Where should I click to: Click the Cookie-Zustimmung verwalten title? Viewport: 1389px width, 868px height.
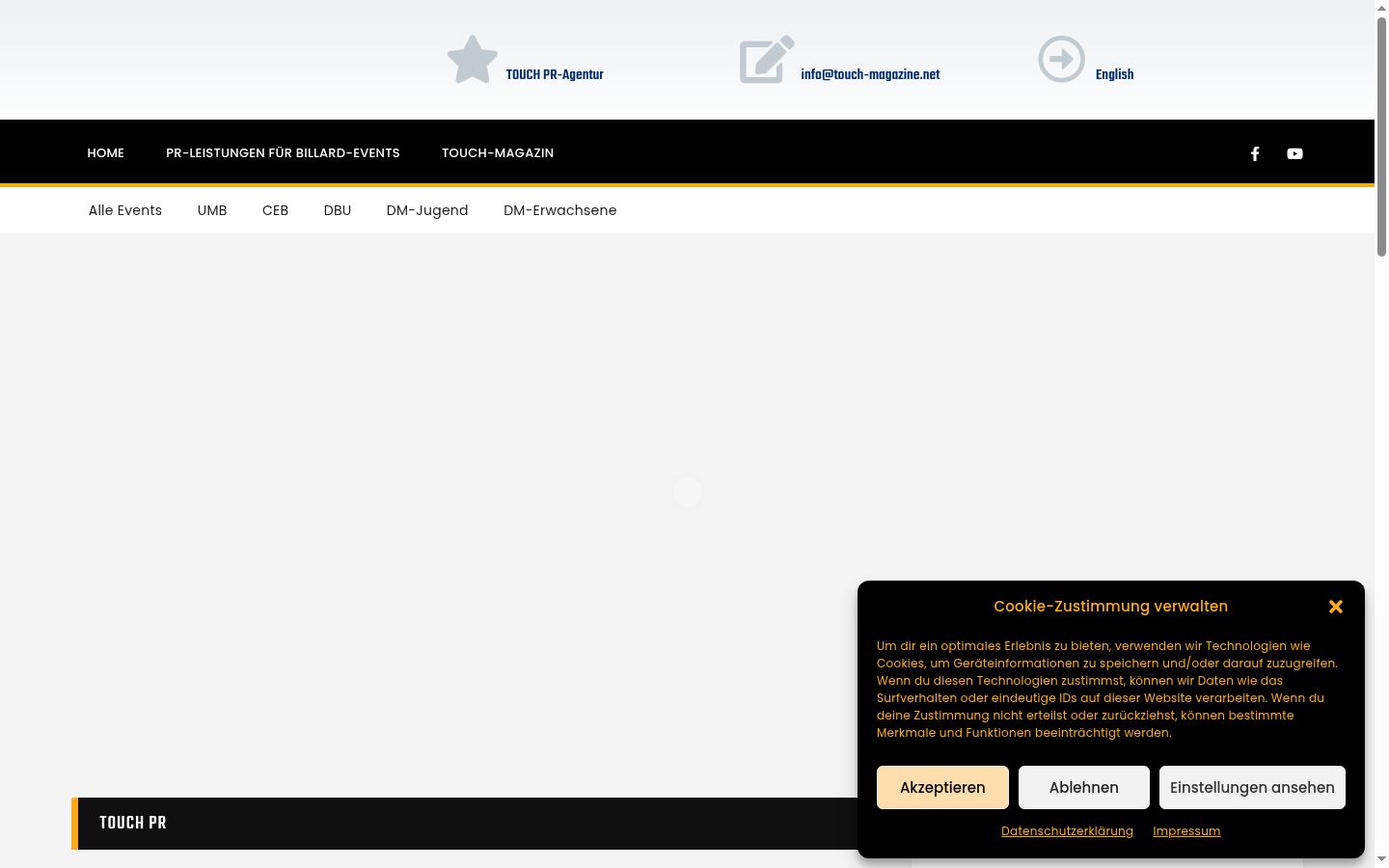click(x=1110, y=607)
